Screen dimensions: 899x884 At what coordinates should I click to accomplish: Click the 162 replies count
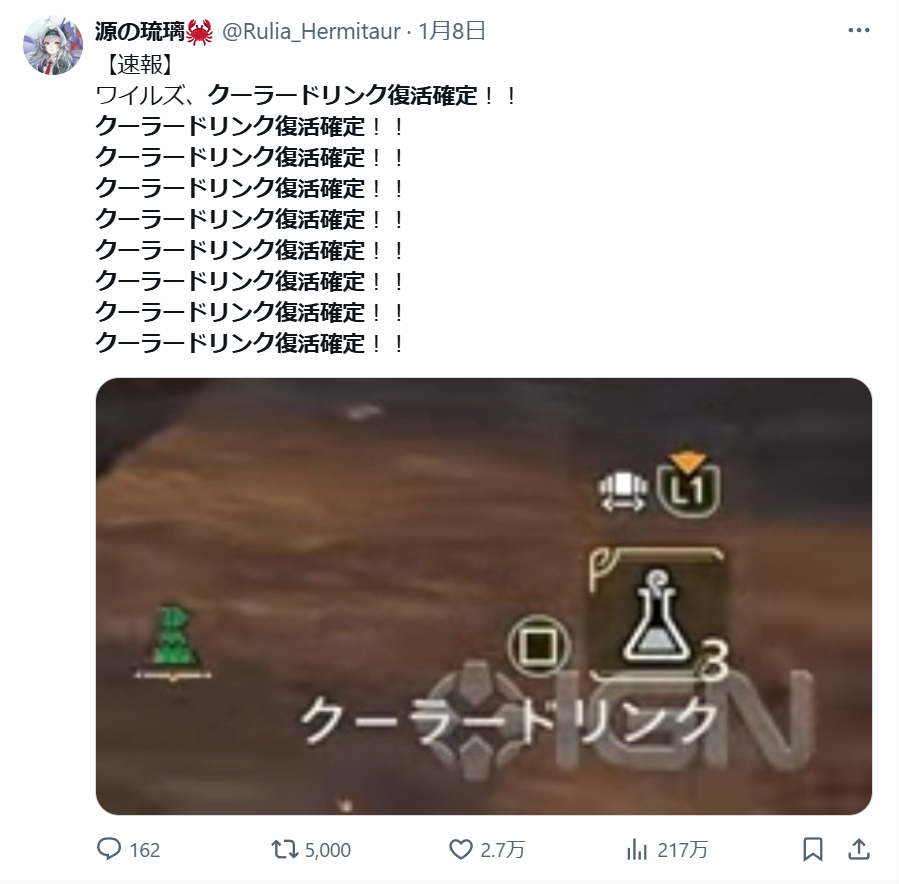pos(144,850)
